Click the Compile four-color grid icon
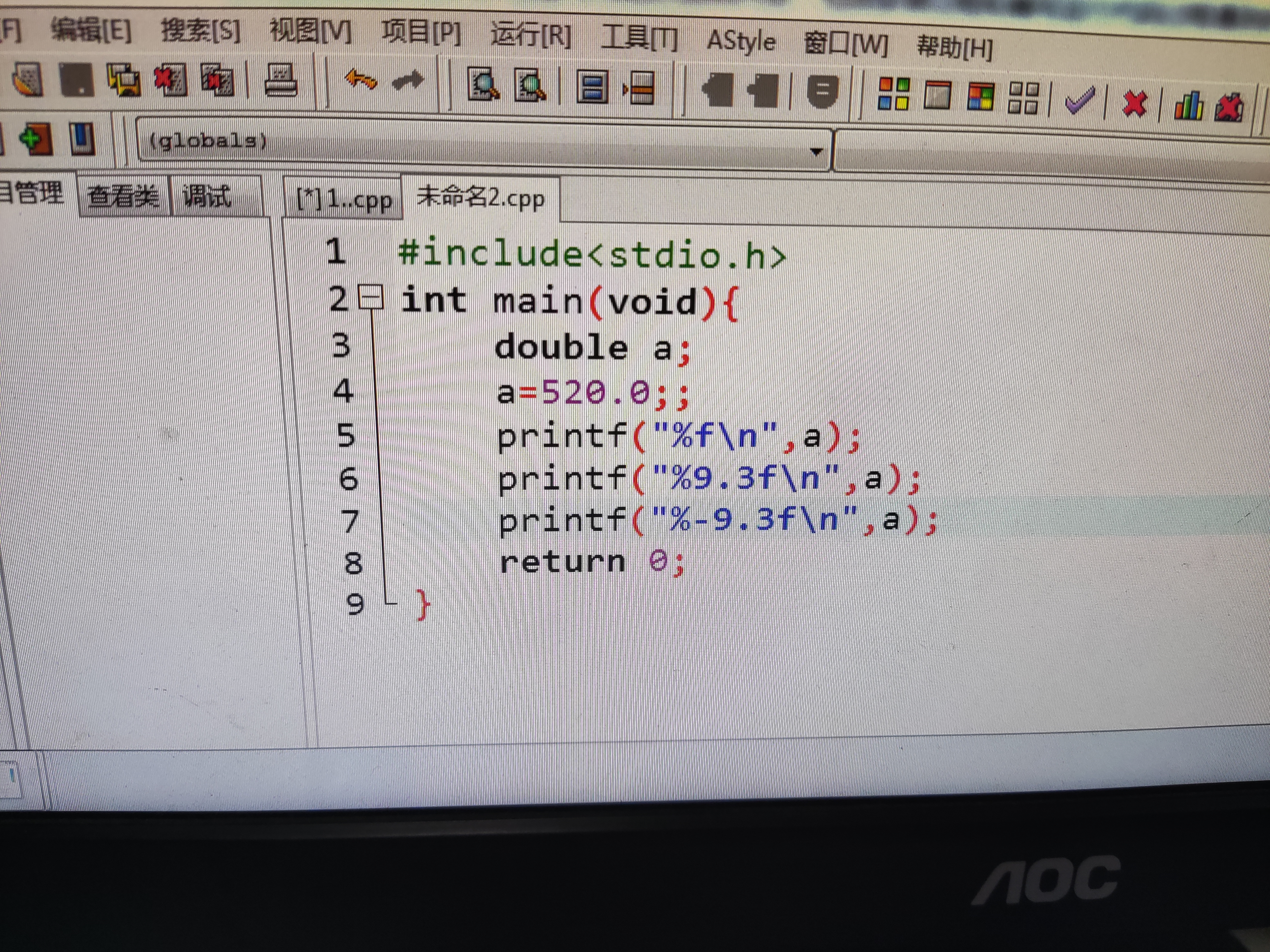 click(893, 94)
